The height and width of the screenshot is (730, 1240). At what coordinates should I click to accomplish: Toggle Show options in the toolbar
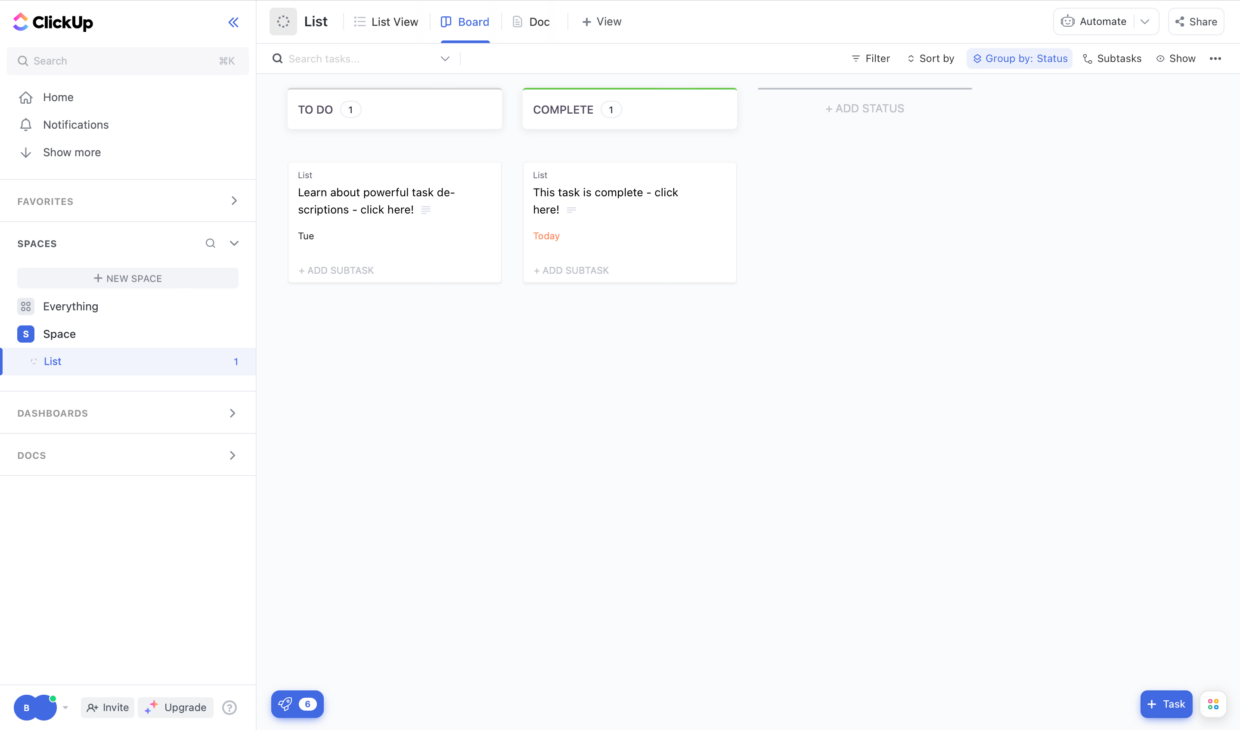[x=1175, y=58]
